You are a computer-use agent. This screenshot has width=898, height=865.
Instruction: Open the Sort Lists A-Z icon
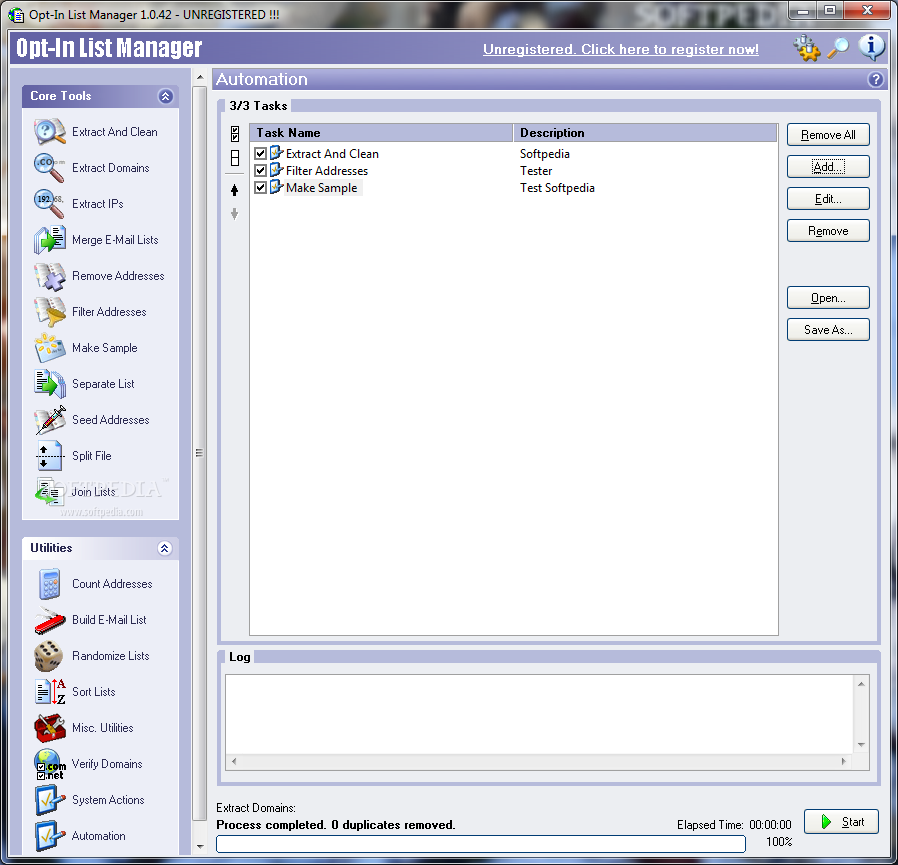click(49, 692)
